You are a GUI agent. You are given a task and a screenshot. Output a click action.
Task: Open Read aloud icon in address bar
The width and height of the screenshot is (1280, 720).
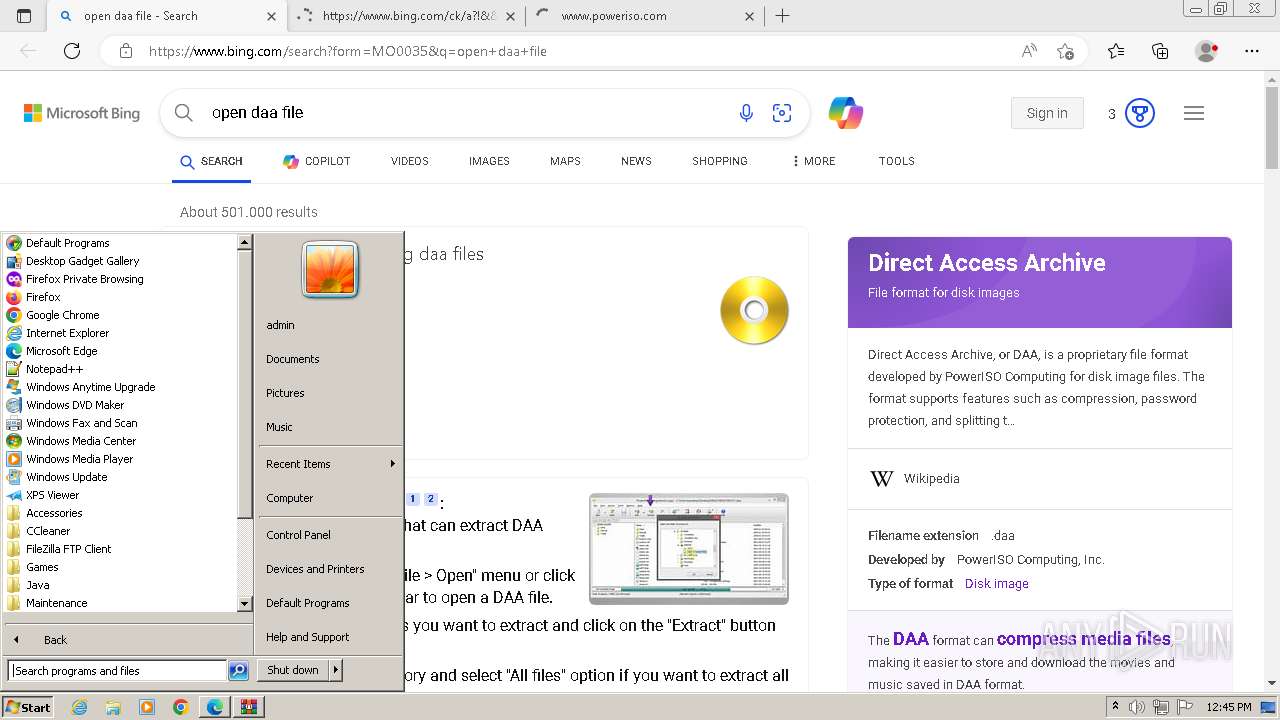(1029, 51)
